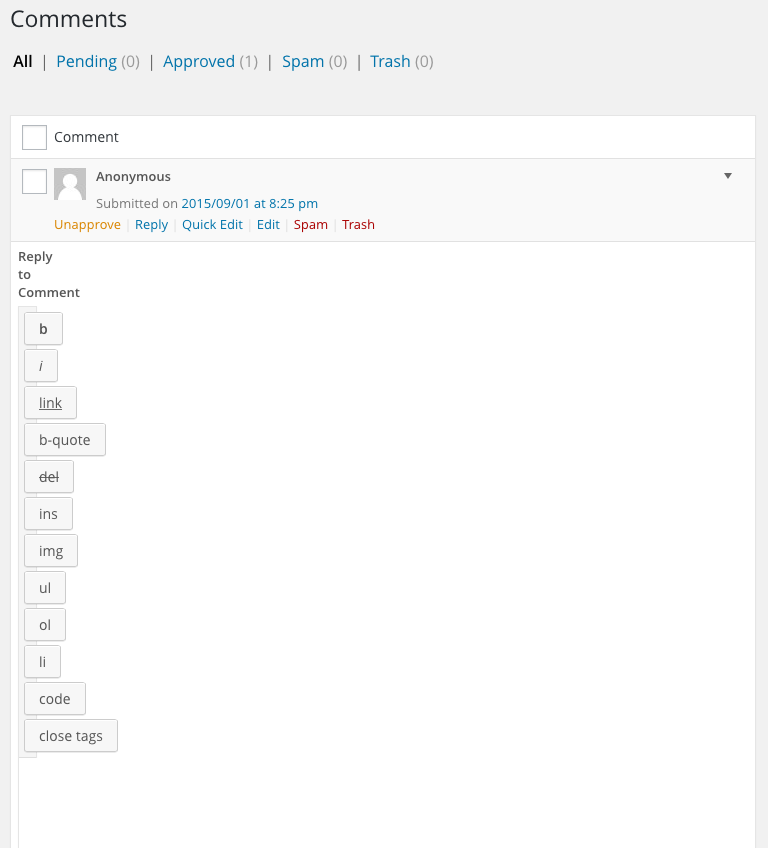Insert an img tag
Screen dimensions: 768x848
coord(51,551)
